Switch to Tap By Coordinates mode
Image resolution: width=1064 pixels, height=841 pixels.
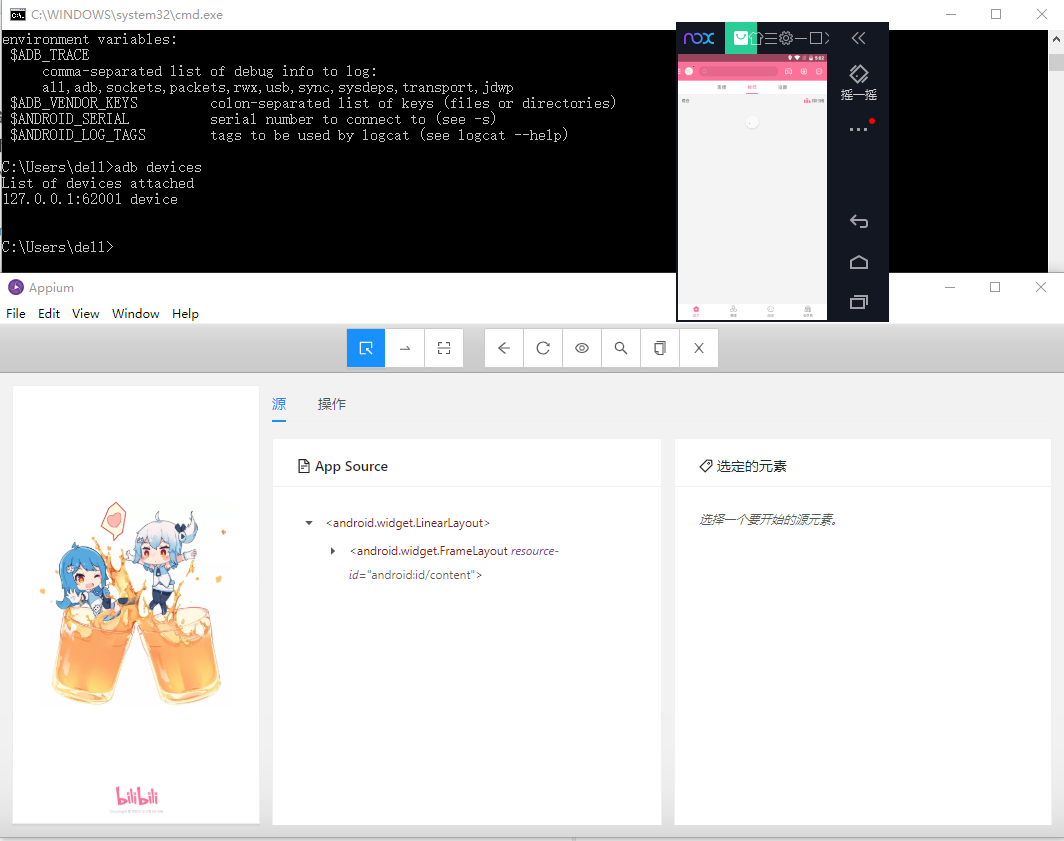point(444,348)
